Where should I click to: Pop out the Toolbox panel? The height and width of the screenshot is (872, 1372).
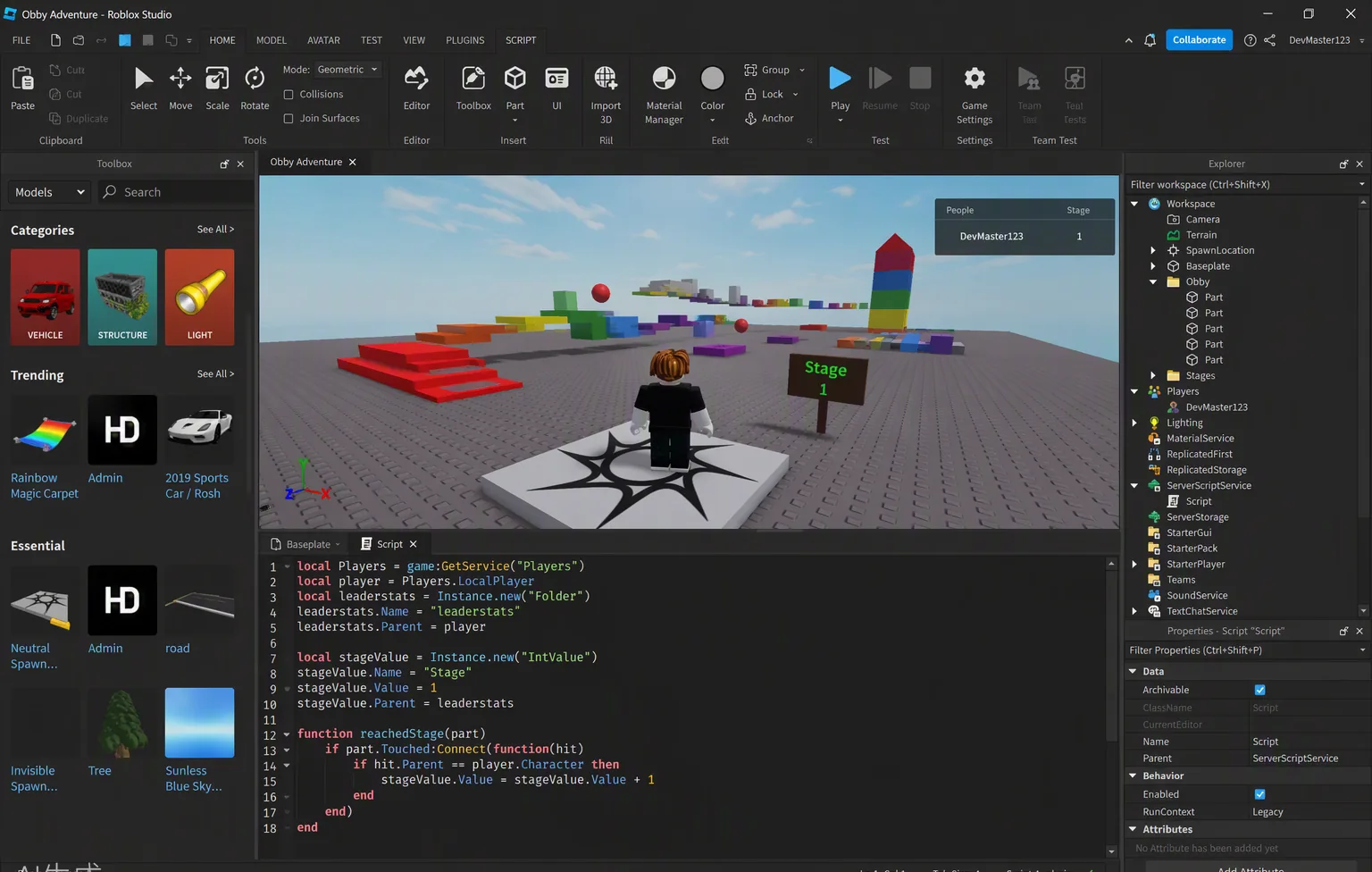click(x=224, y=163)
